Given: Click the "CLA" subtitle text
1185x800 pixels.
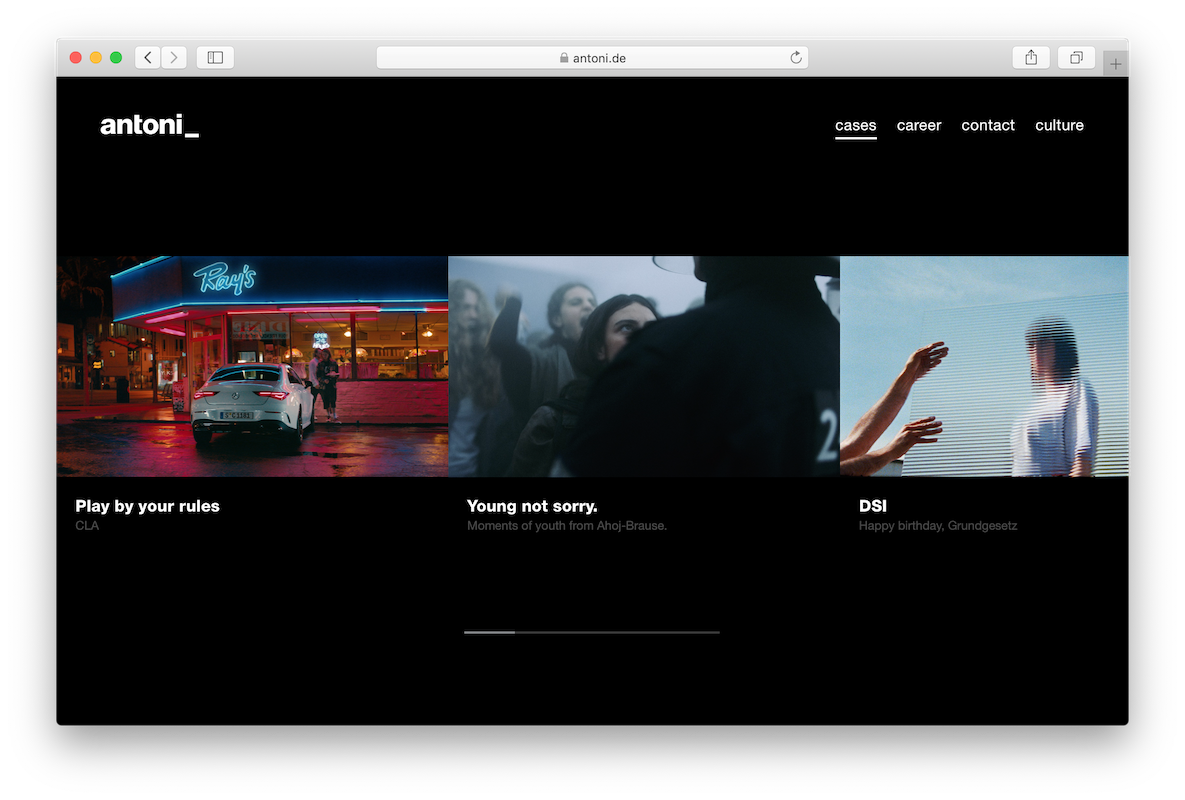Looking at the screenshot, I should tap(87, 526).
